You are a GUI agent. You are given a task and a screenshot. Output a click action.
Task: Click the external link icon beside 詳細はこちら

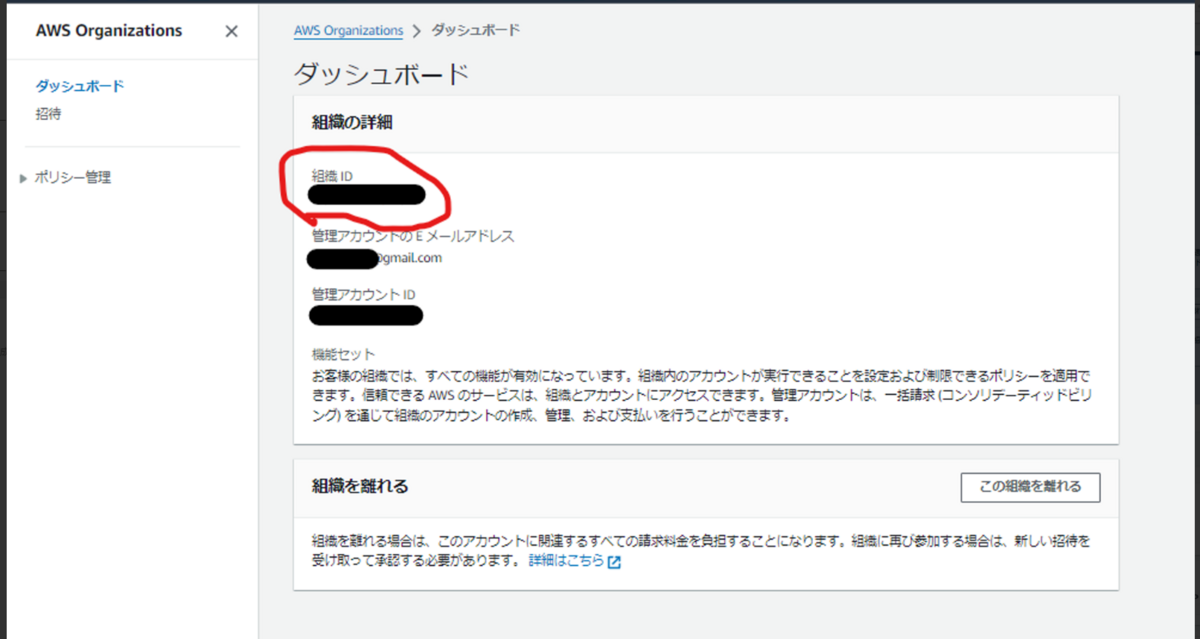(x=615, y=562)
